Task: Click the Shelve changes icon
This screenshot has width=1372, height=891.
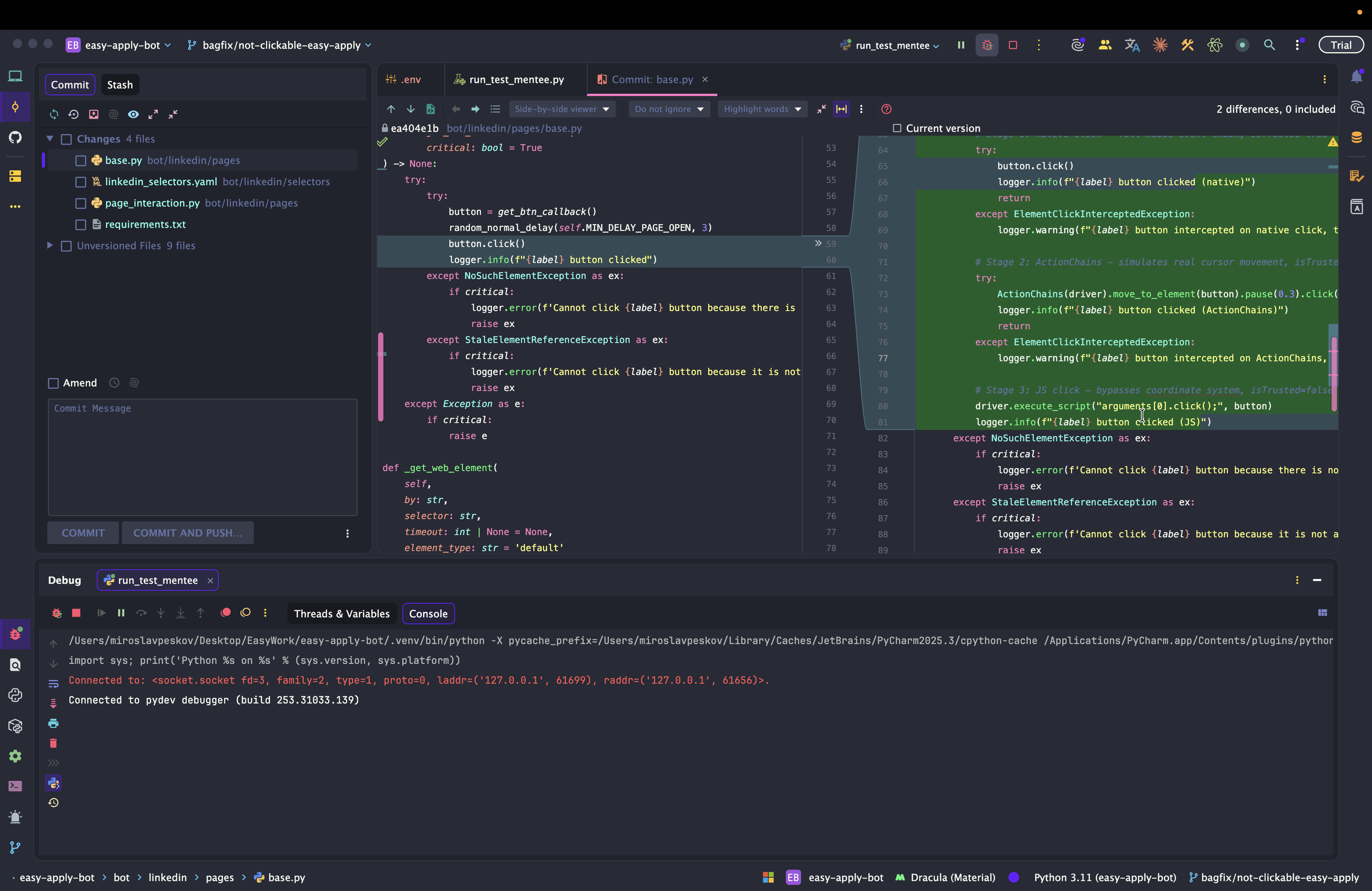Action: pyautogui.click(x=93, y=114)
